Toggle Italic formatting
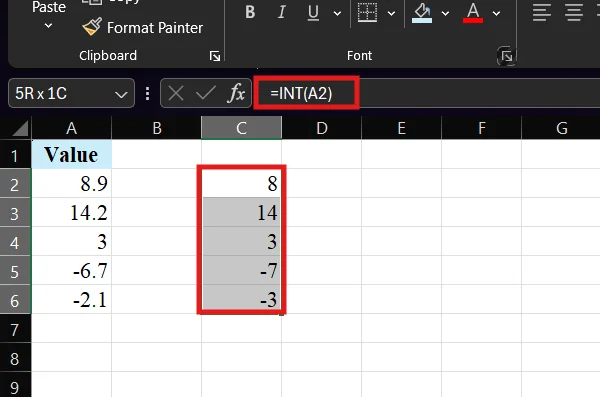Screen dimensions: 600x397 [282, 12]
